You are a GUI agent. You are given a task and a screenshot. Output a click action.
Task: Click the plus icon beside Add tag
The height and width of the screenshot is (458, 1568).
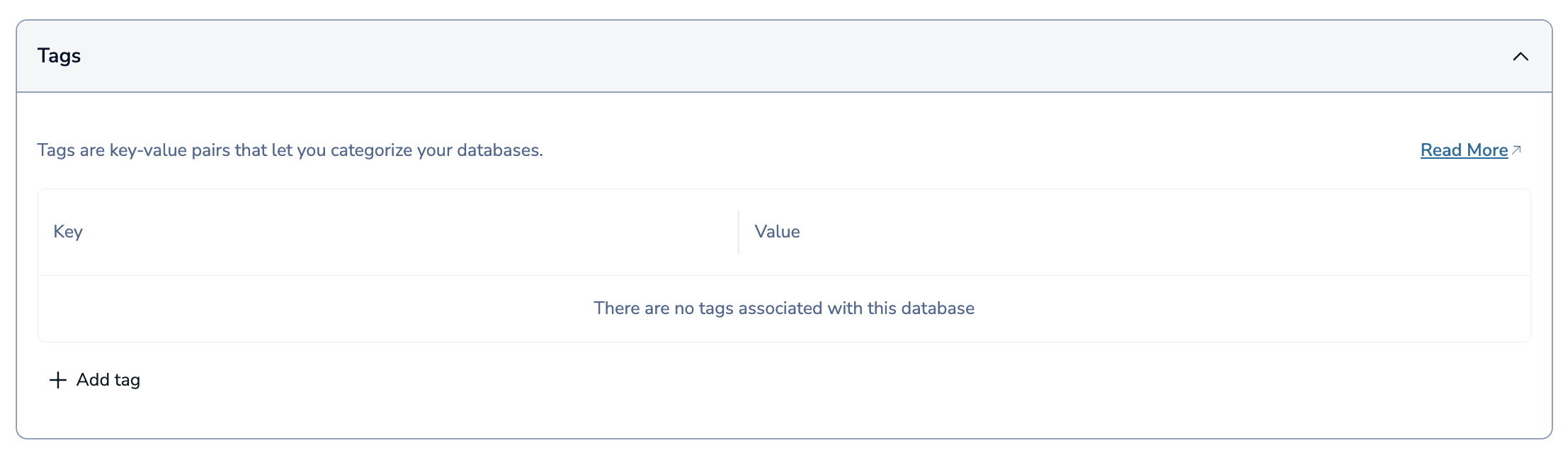click(x=58, y=380)
